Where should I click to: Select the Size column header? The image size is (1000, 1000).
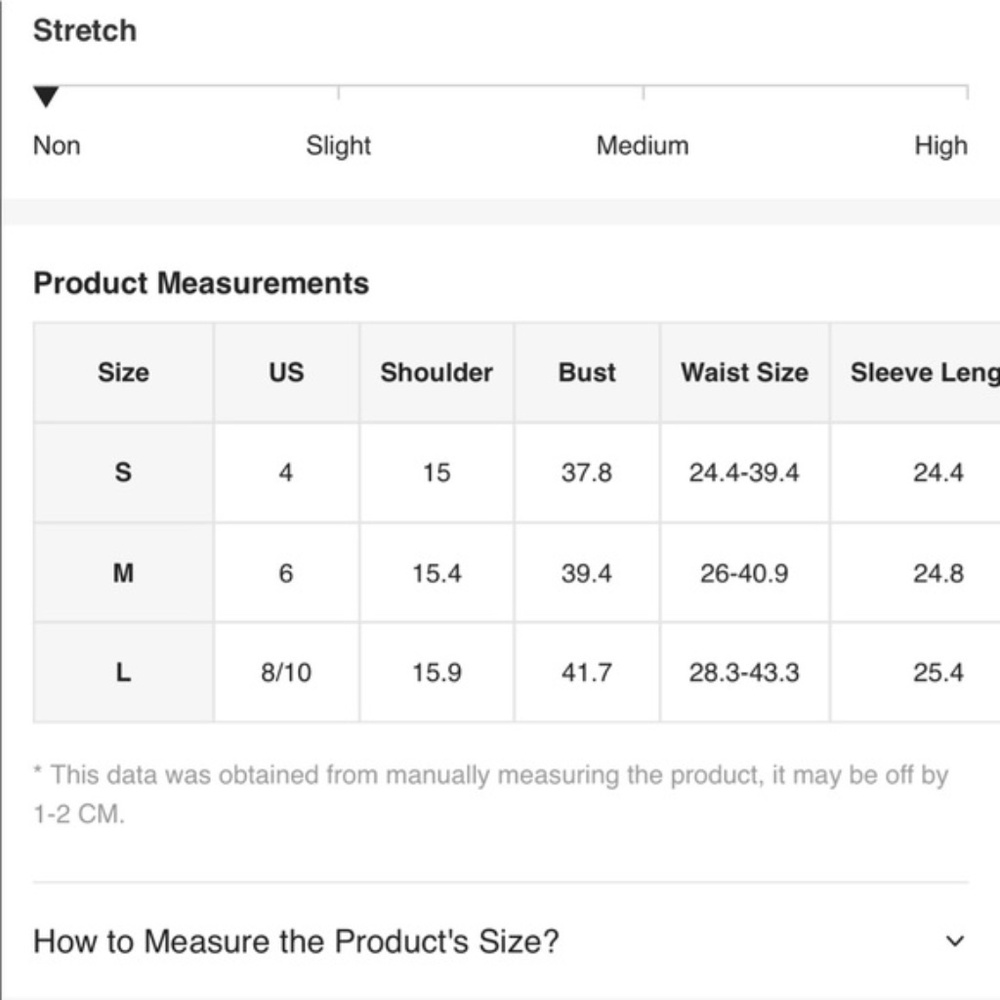pyautogui.click(x=123, y=372)
